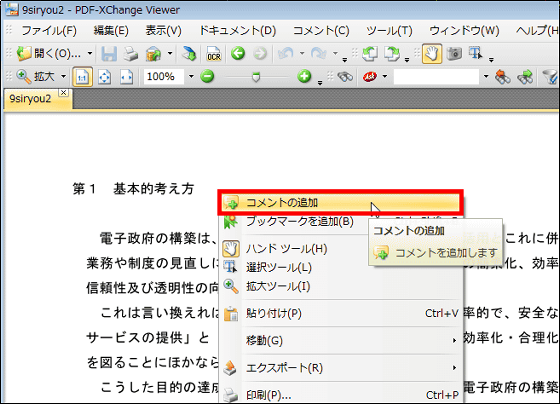Click the green plus zoom in button
The image size is (560, 404).
tap(304, 76)
